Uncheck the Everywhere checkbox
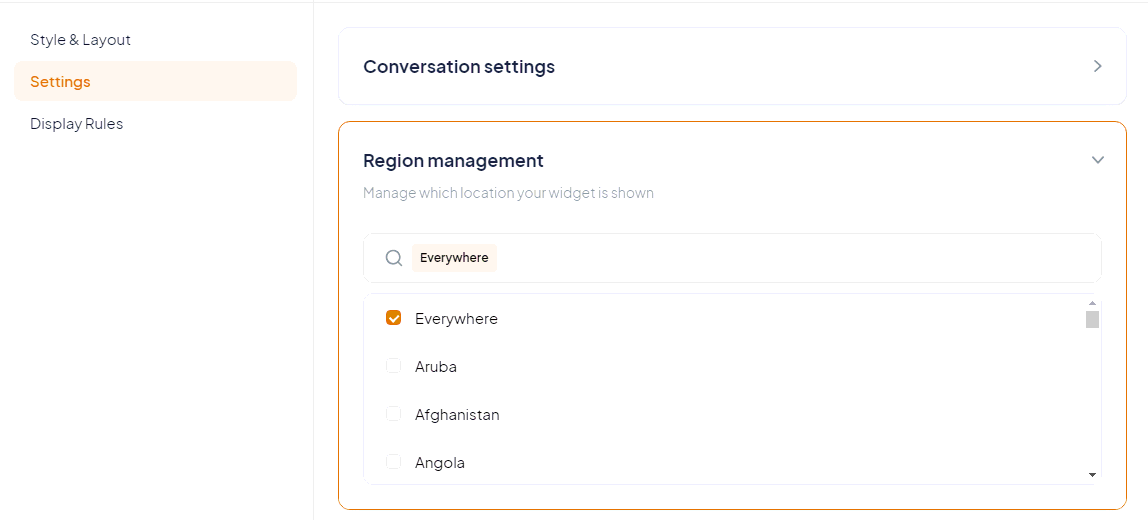 (394, 318)
